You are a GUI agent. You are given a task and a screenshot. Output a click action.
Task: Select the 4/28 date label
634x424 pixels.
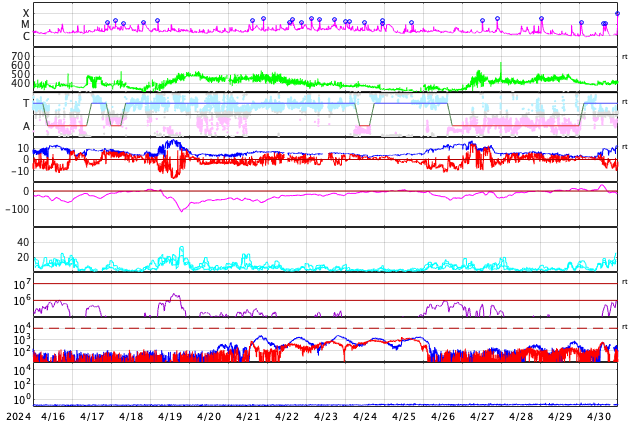click(521, 416)
